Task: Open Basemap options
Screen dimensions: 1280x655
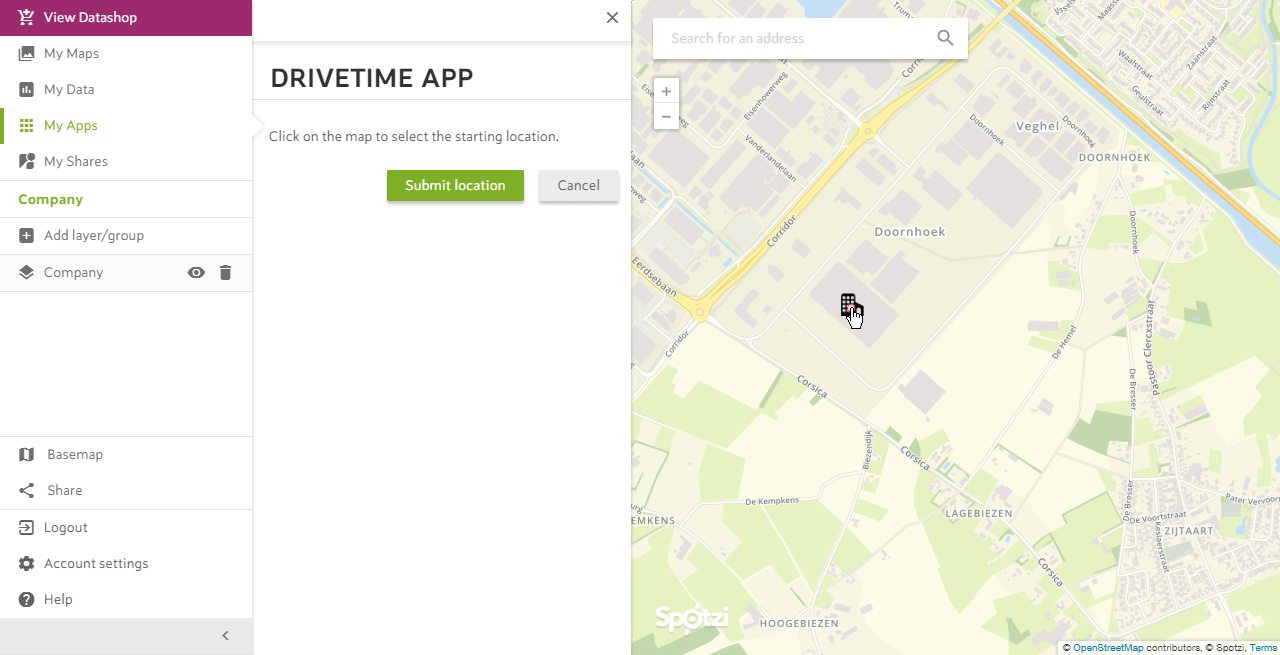Action: click(x=126, y=455)
